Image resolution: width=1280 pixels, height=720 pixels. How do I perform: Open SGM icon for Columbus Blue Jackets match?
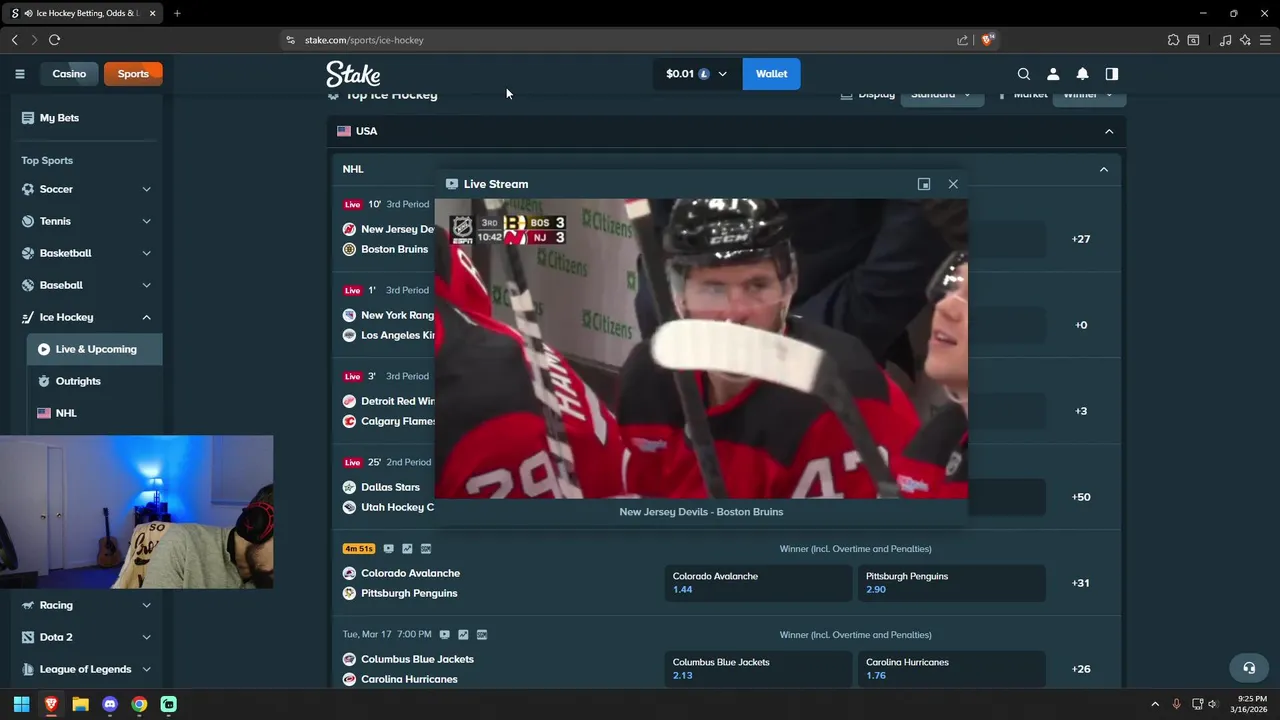(x=482, y=635)
